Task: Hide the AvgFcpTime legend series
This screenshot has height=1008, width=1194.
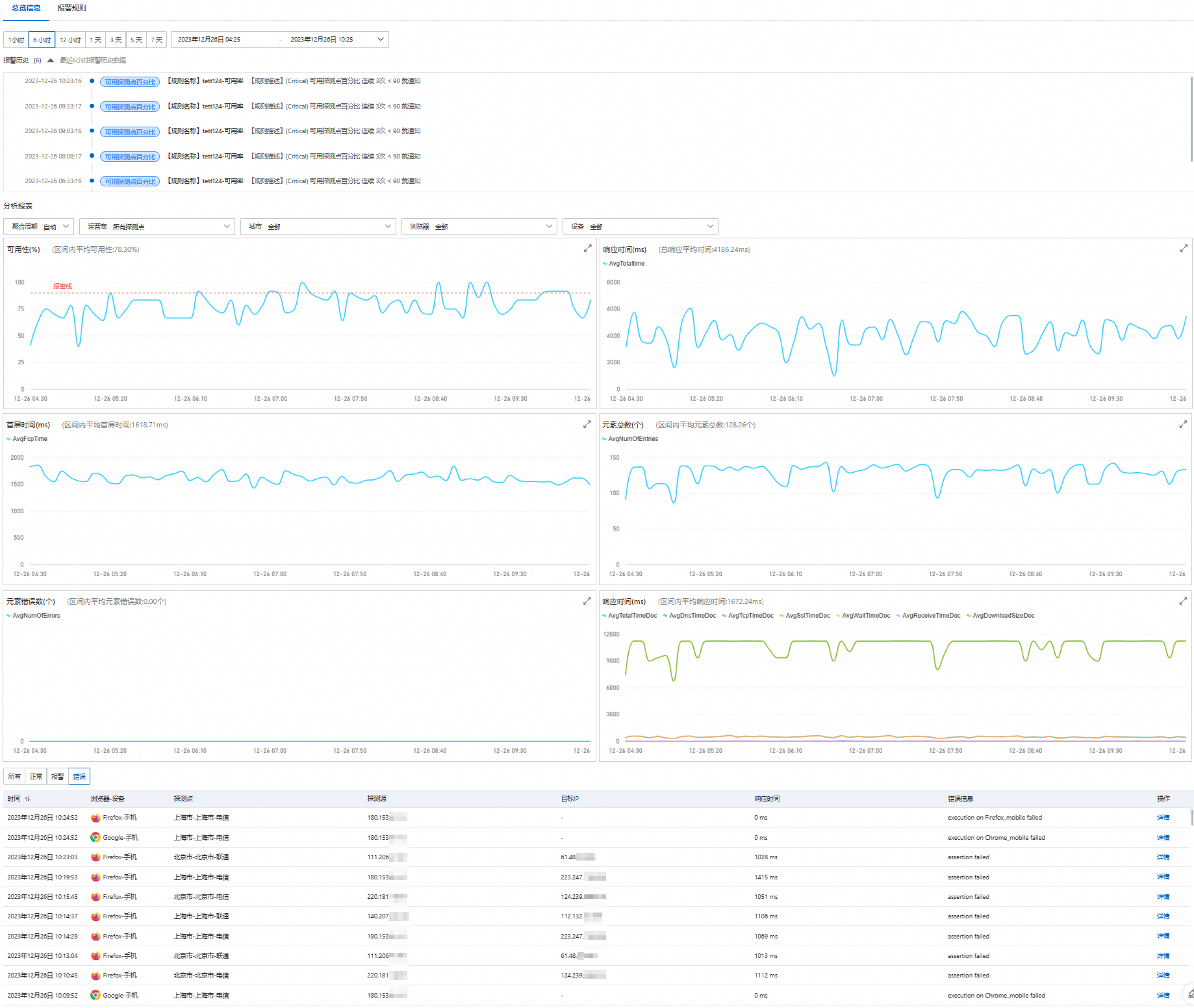Action: (x=27, y=439)
